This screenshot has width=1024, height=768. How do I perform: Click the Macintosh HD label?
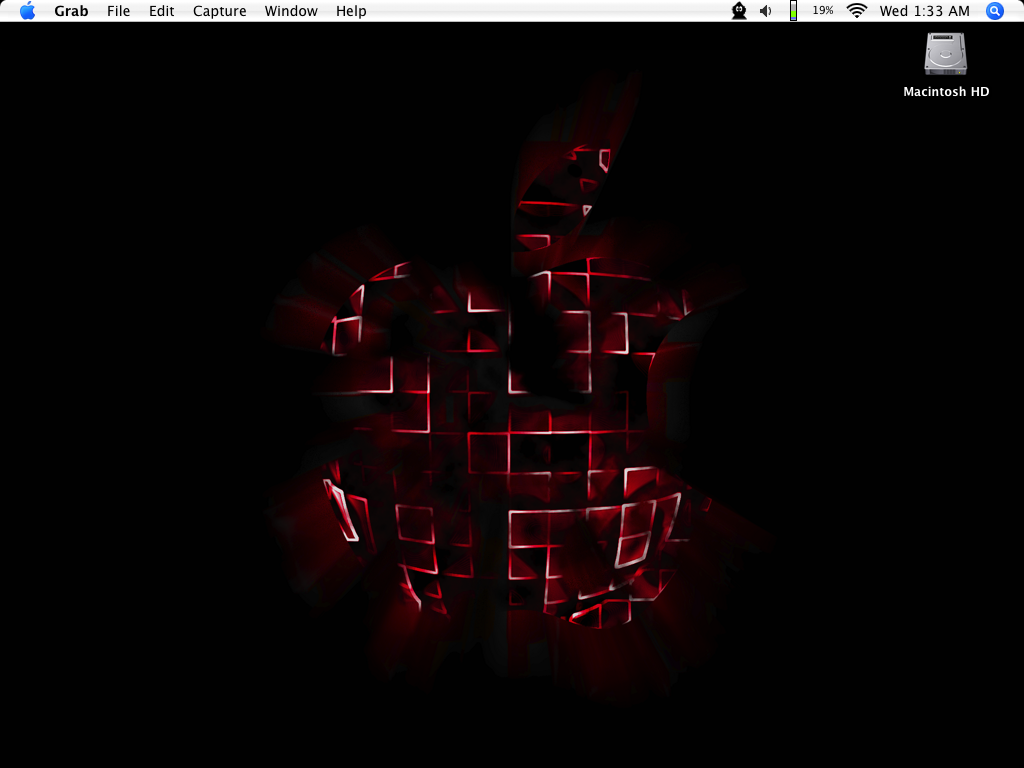[946, 91]
